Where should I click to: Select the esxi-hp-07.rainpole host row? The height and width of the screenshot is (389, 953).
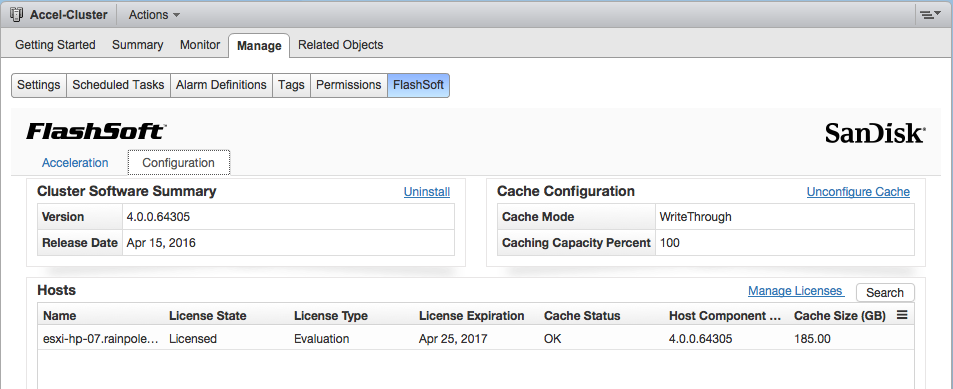476,339
